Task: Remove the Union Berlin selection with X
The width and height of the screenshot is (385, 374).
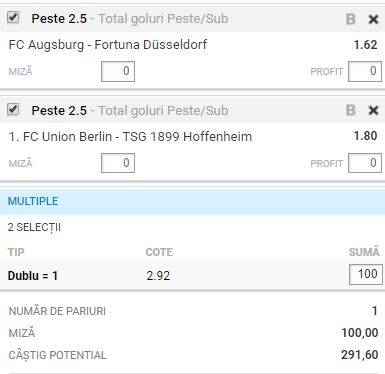Action: (373, 111)
